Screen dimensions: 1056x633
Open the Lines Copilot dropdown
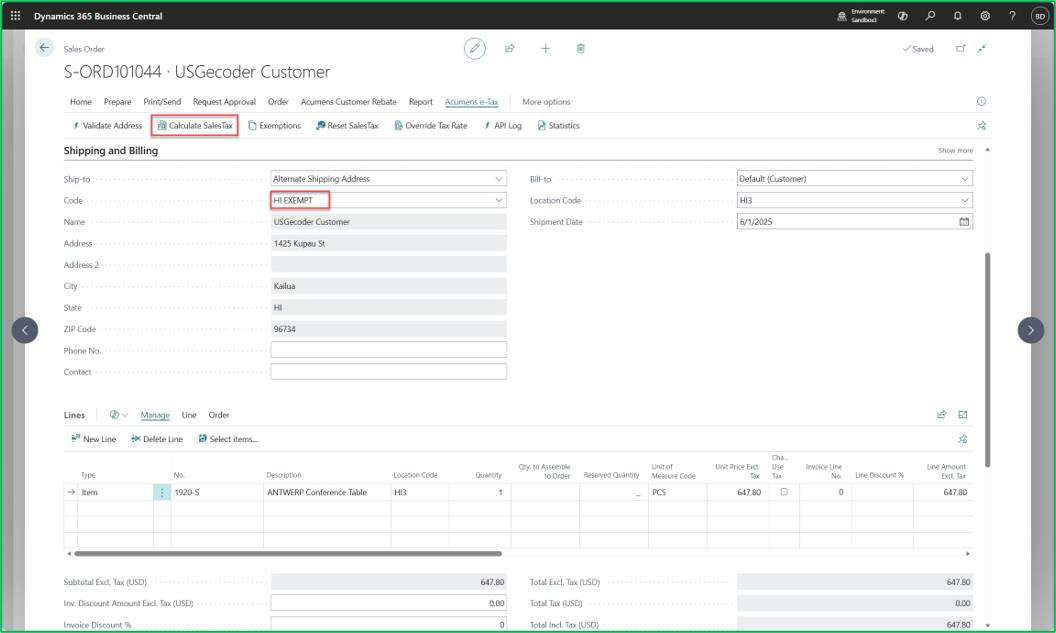click(x=119, y=415)
